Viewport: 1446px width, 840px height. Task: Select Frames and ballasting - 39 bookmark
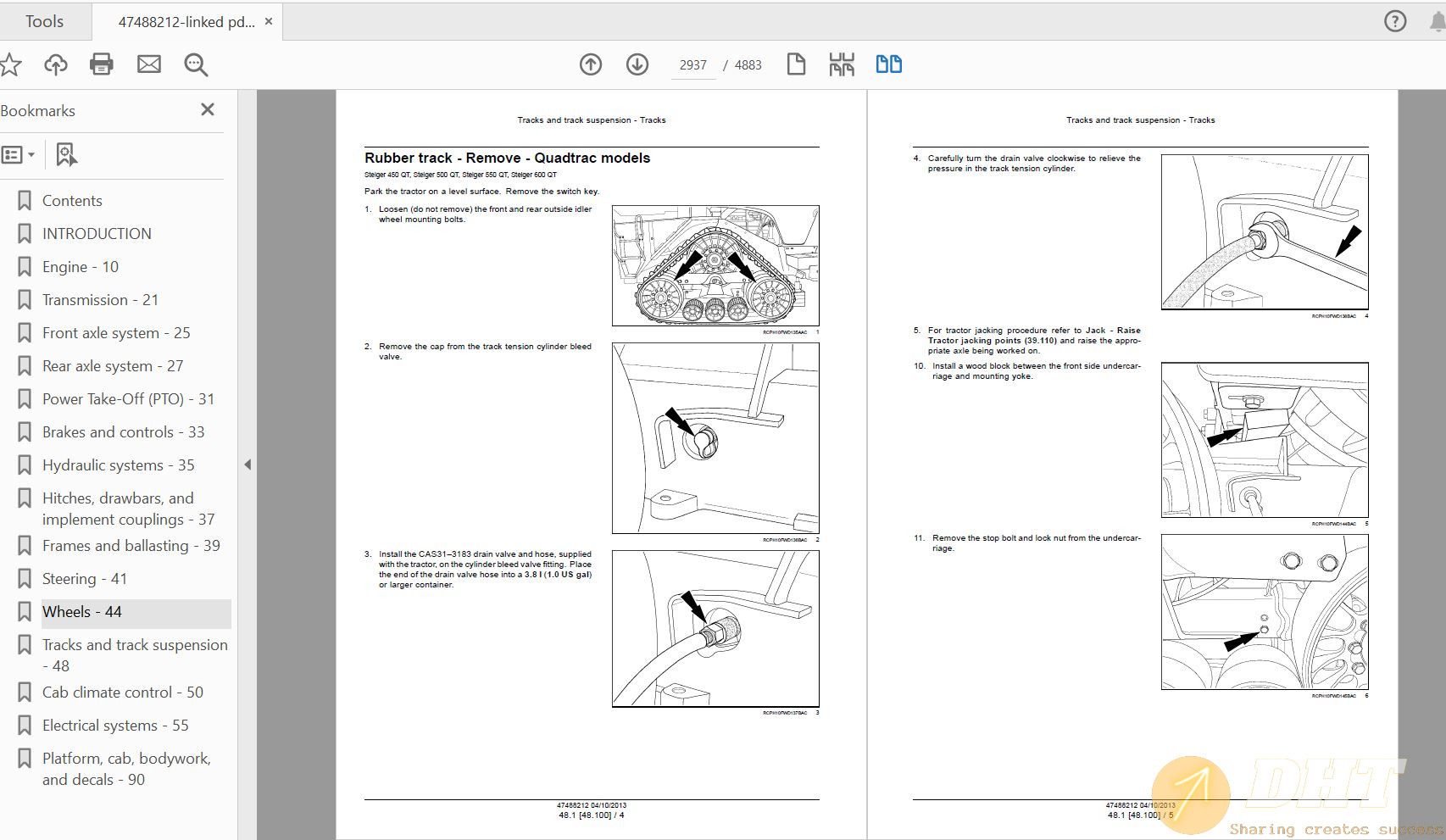[131, 546]
